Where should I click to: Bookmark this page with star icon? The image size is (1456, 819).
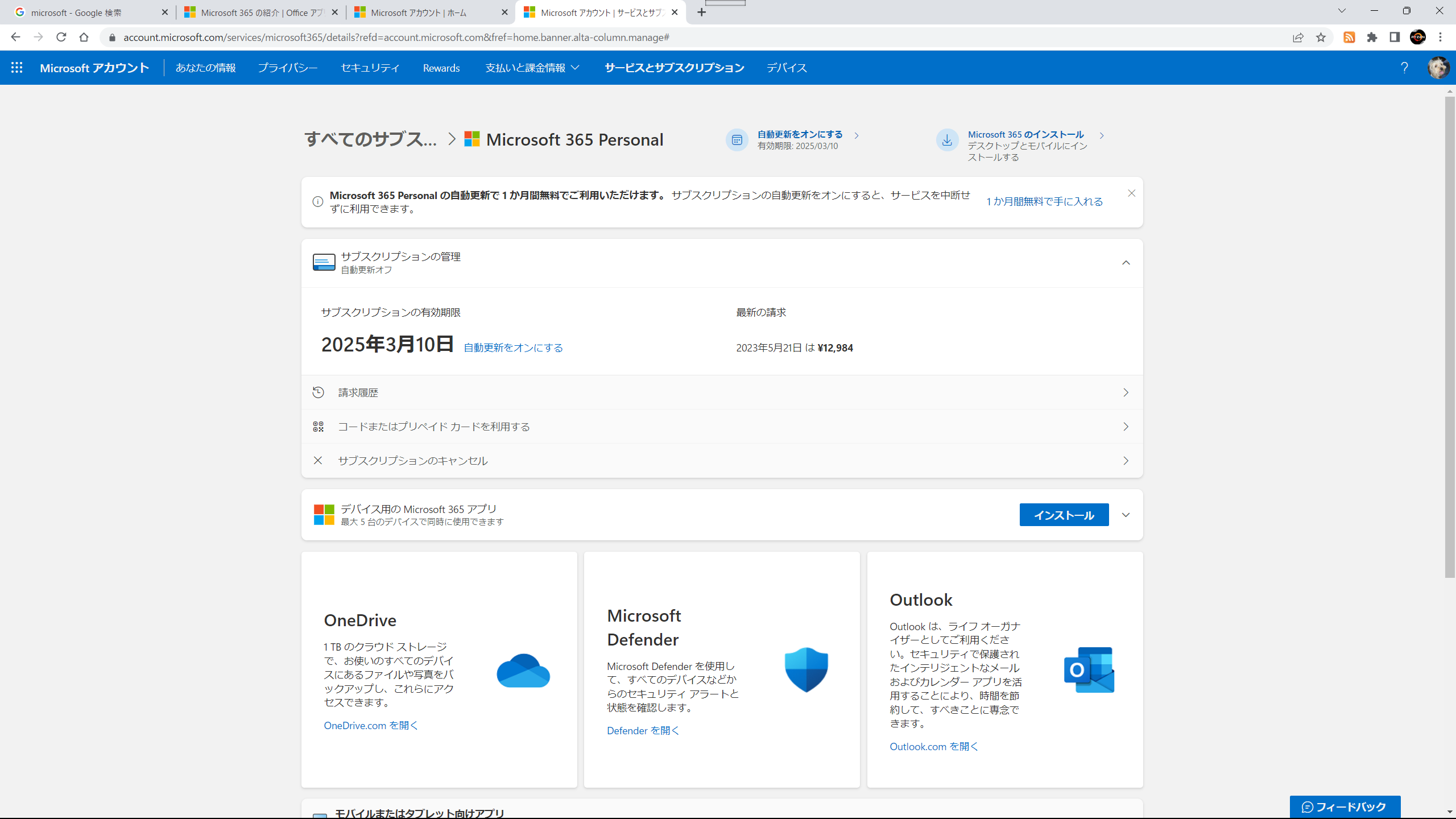(1321, 38)
